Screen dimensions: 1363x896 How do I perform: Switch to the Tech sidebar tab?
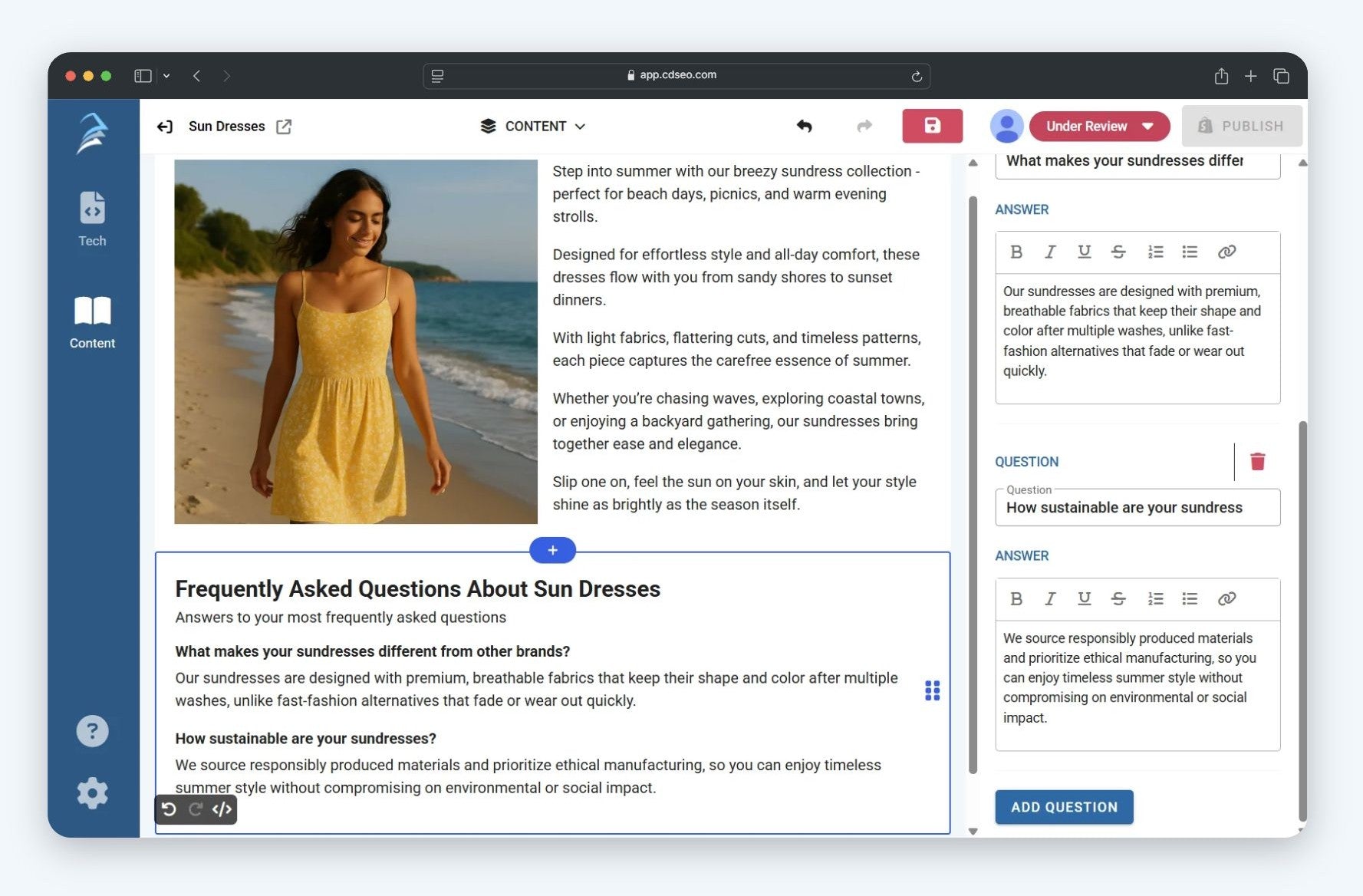click(x=92, y=219)
